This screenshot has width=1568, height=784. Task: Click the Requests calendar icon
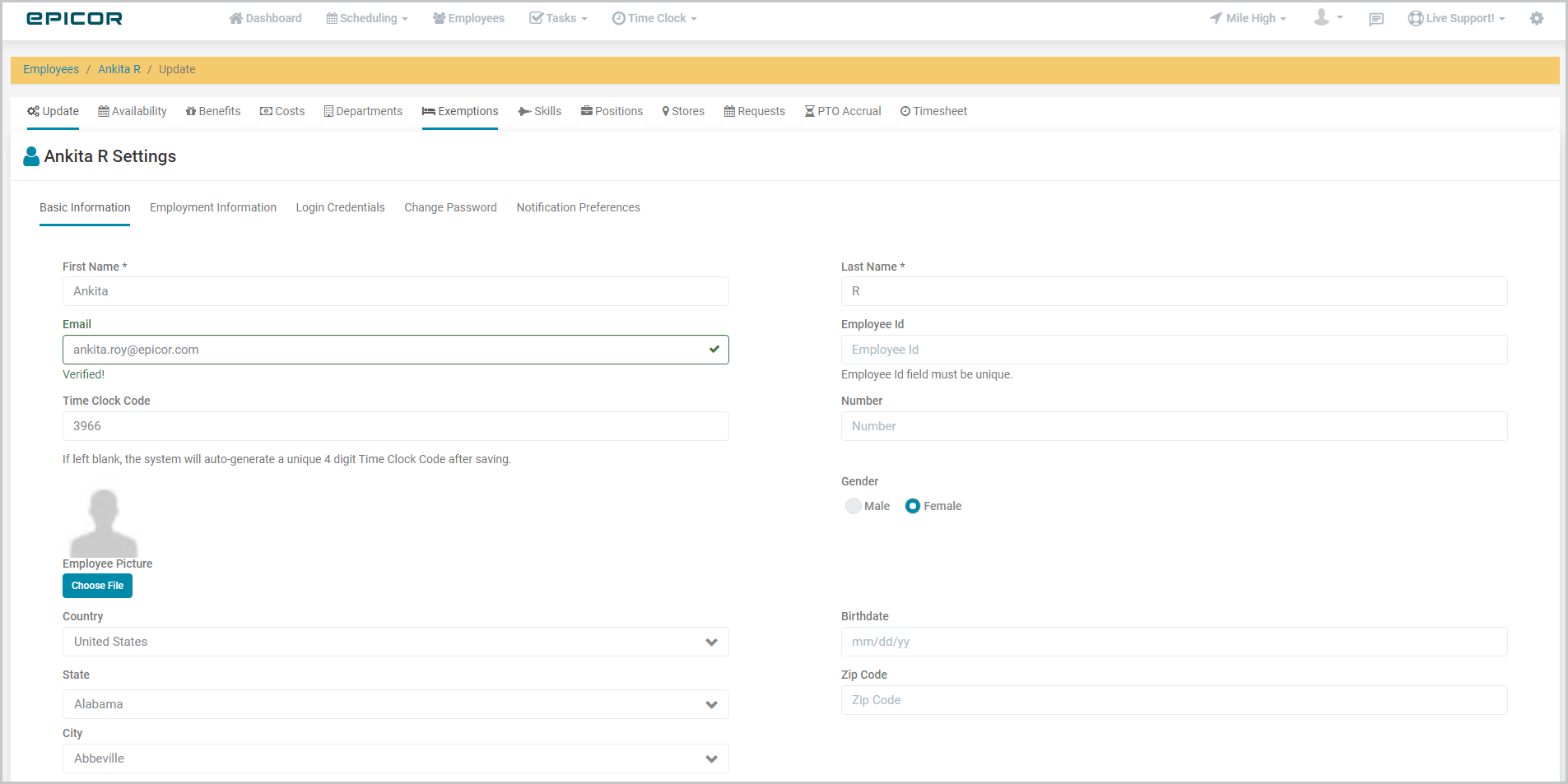(x=729, y=111)
